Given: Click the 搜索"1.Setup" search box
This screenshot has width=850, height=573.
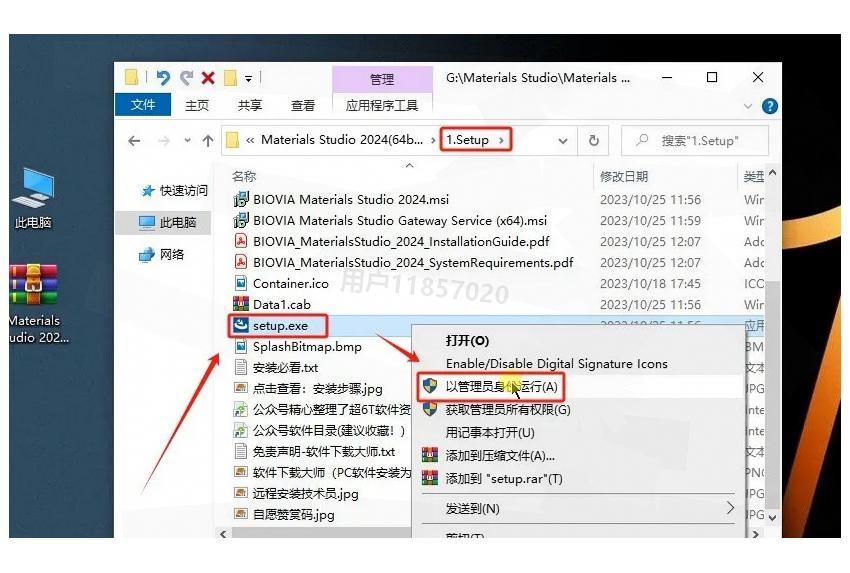Looking at the screenshot, I should [x=694, y=141].
